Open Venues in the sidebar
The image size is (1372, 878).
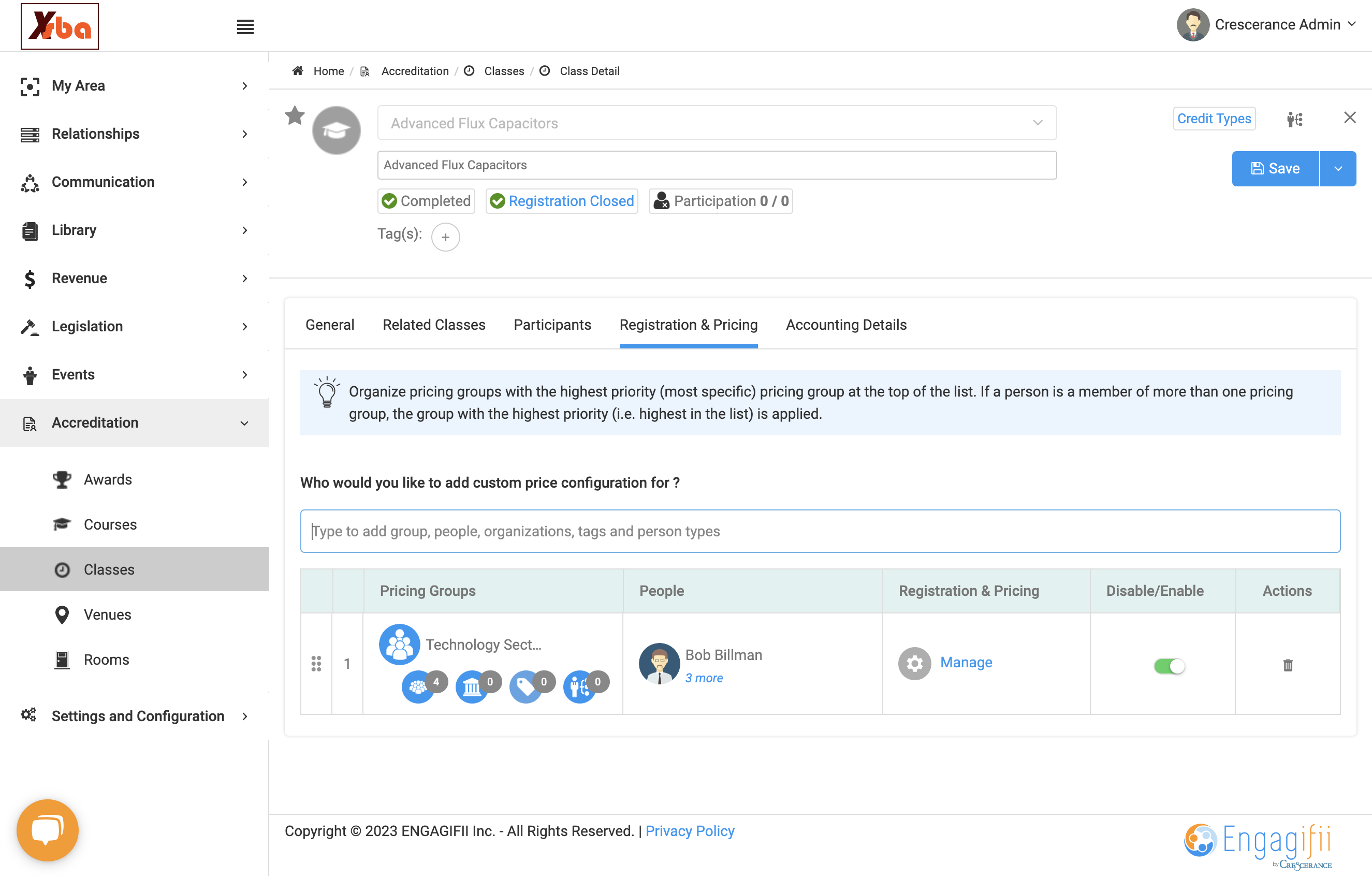tap(108, 614)
